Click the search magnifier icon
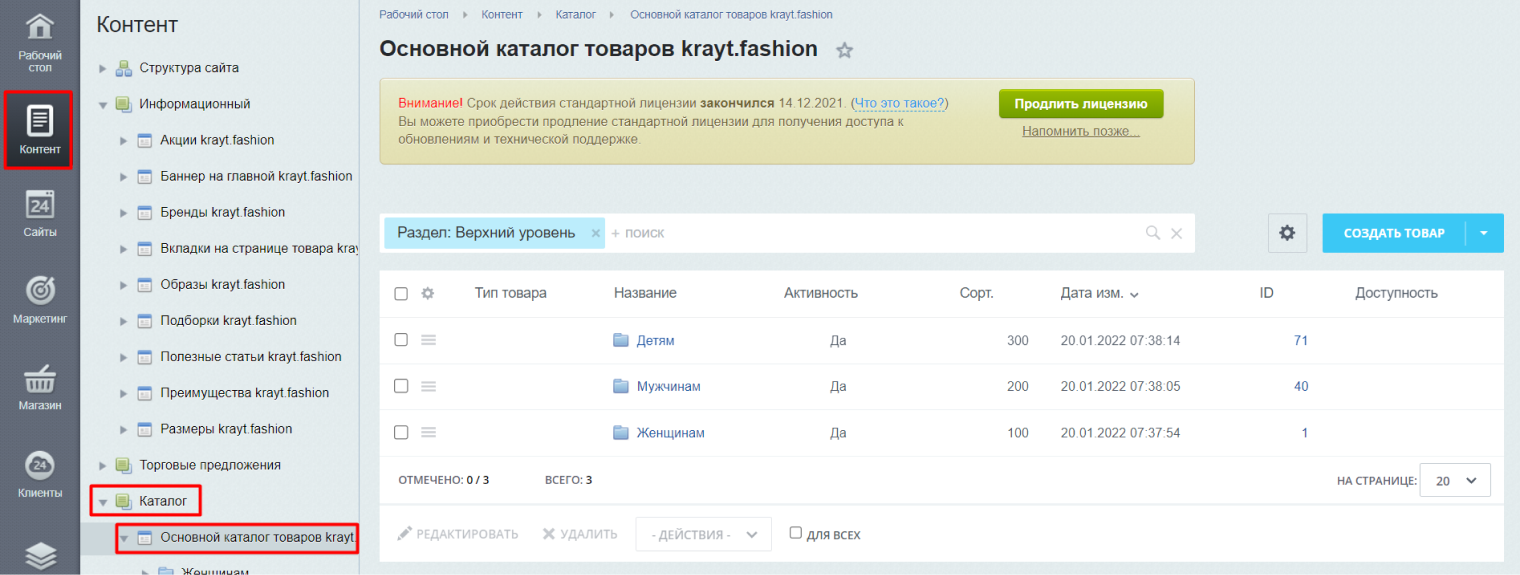The image size is (1520, 575). (1153, 233)
